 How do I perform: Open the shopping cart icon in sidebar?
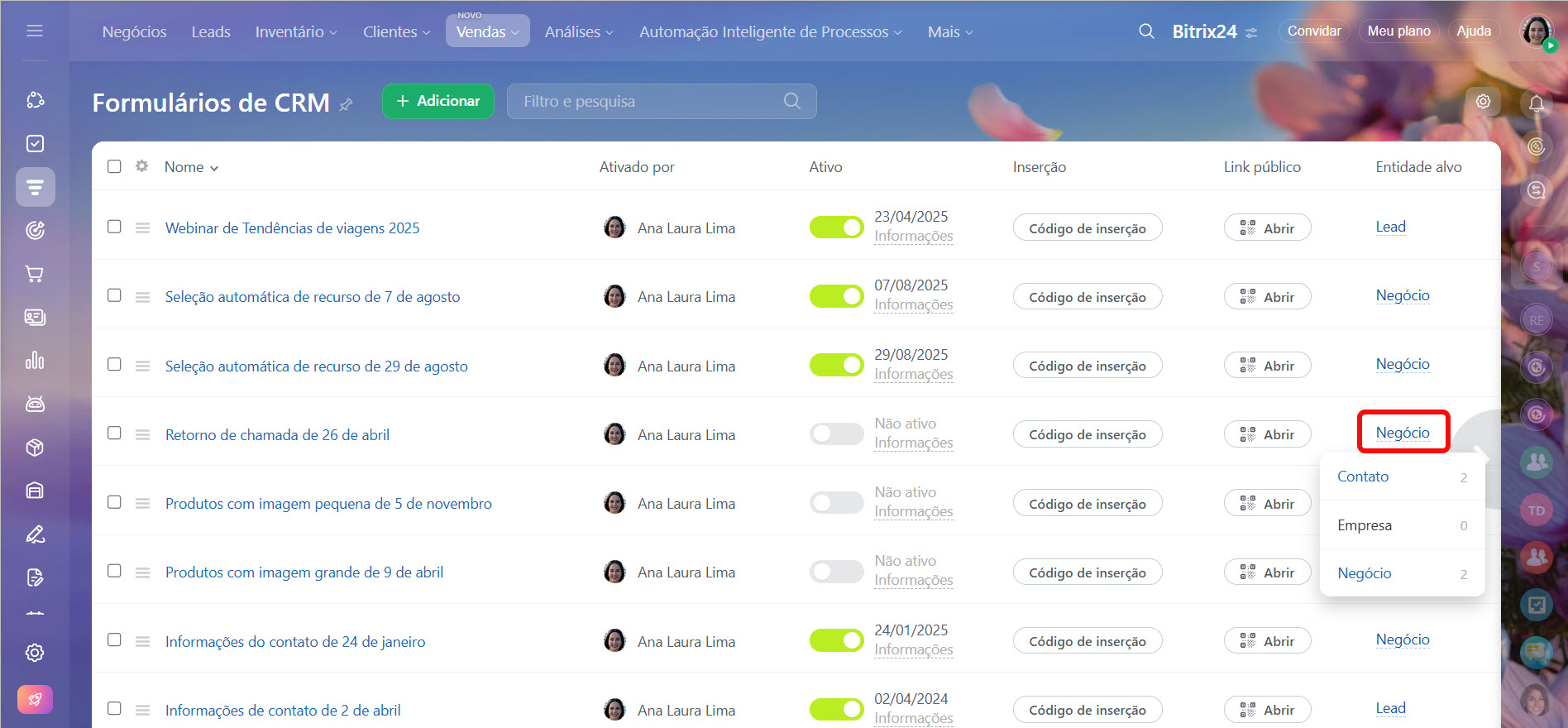point(35,274)
